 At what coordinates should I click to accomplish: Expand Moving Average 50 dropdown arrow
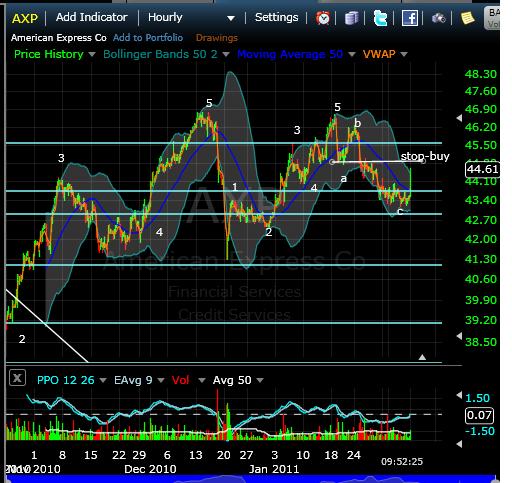352,54
